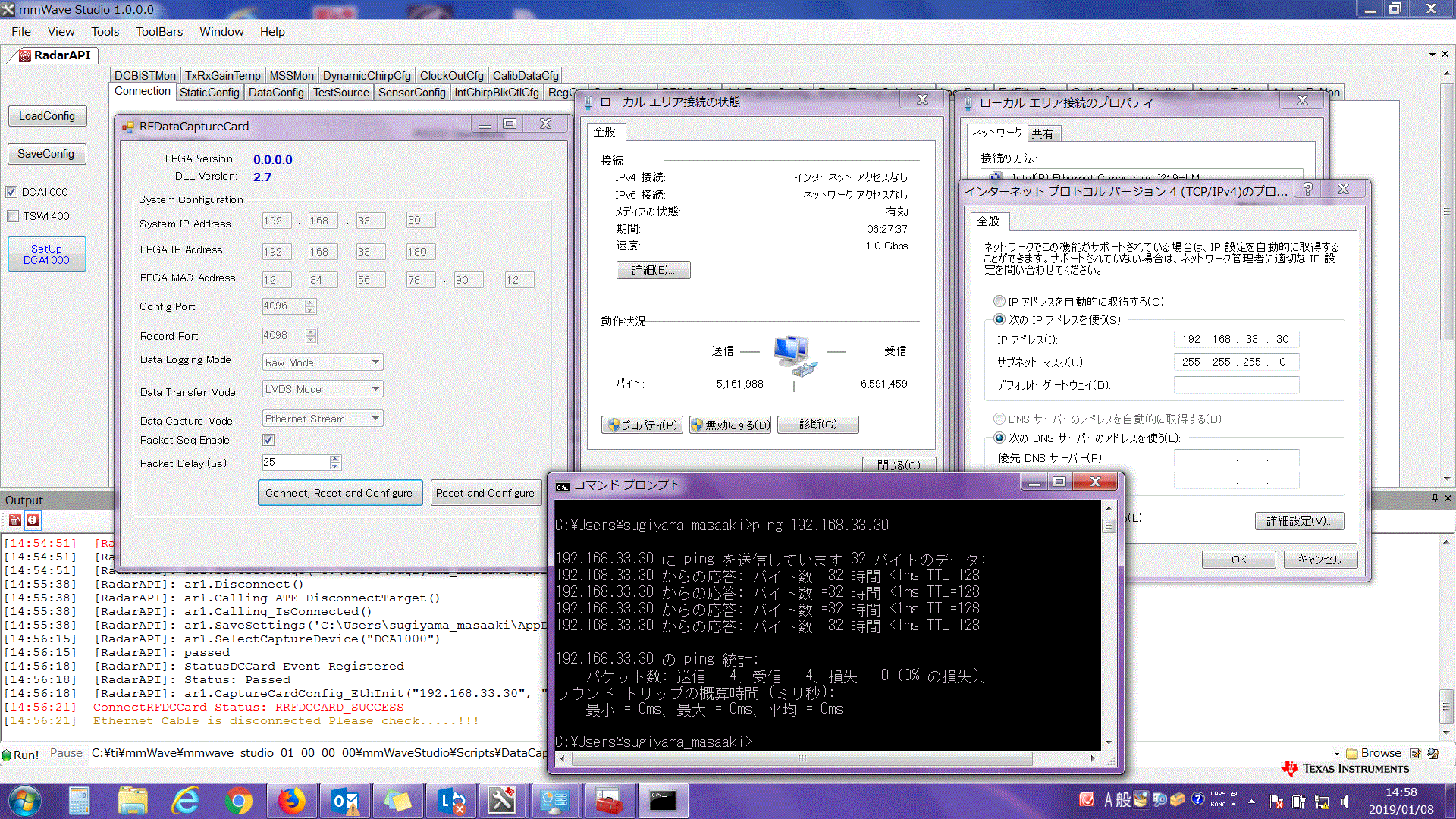Select use the following IP address radio
The width and height of the screenshot is (1456, 819).
(x=999, y=319)
